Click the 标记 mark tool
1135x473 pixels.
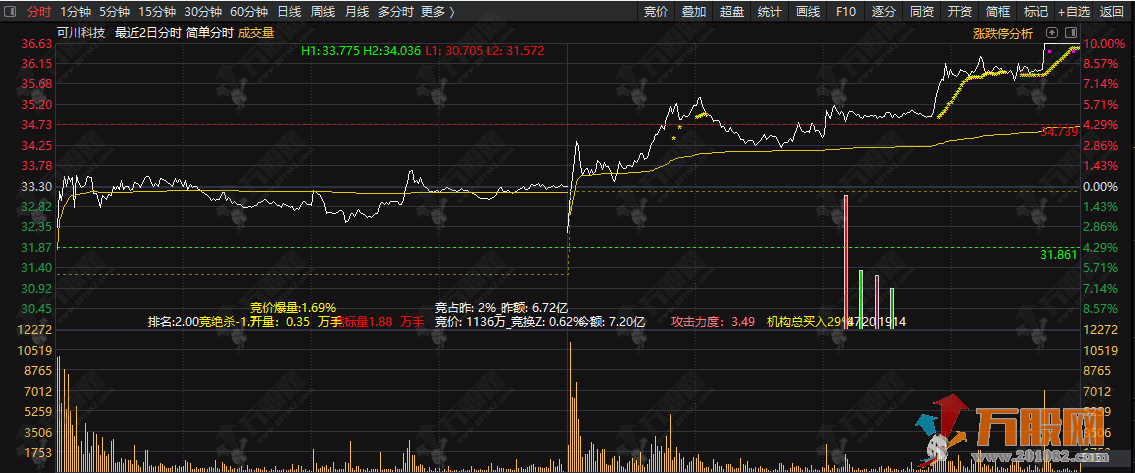click(1036, 12)
